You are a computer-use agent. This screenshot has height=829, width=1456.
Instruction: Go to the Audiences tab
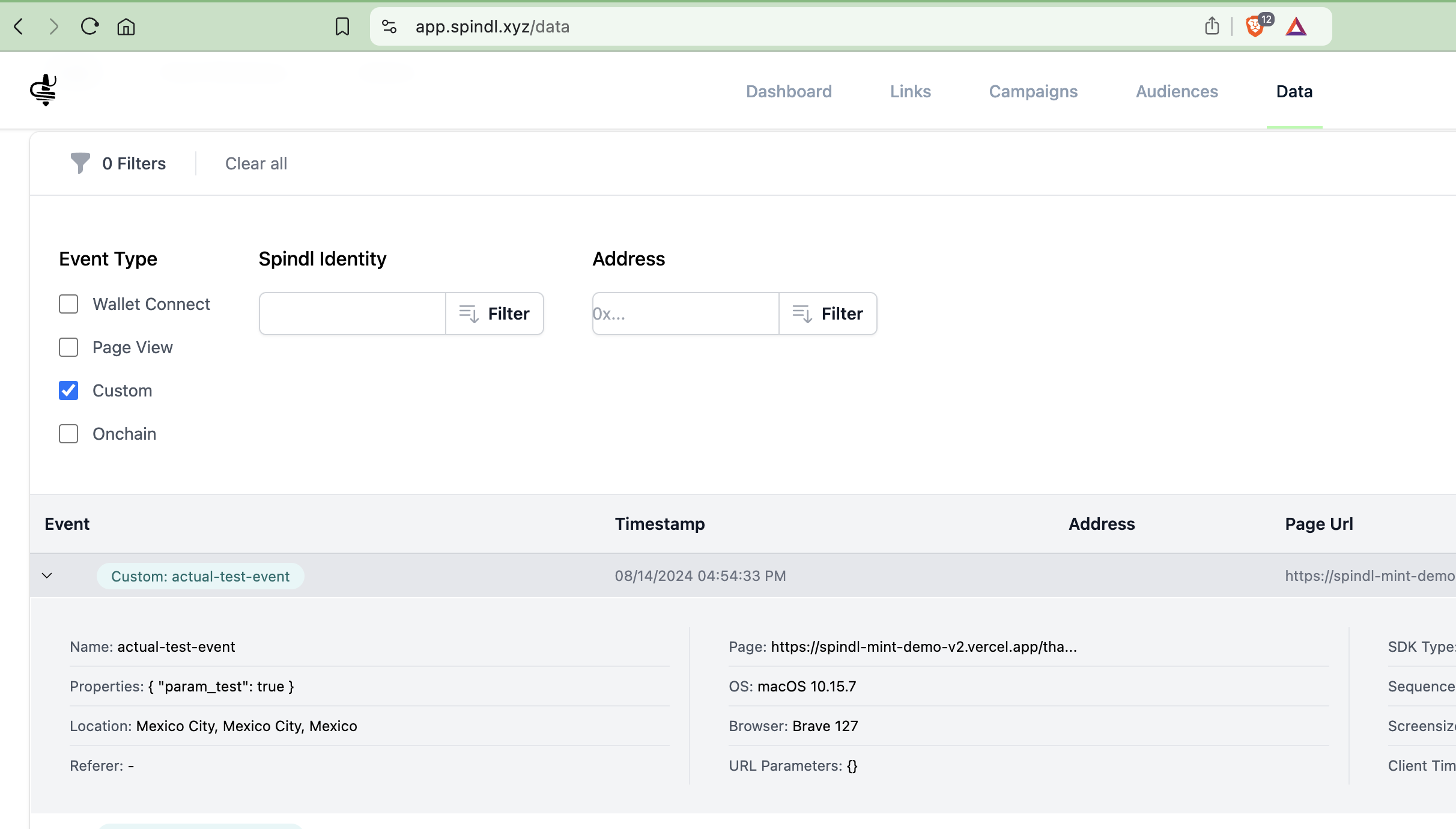click(x=1177, y=91)
